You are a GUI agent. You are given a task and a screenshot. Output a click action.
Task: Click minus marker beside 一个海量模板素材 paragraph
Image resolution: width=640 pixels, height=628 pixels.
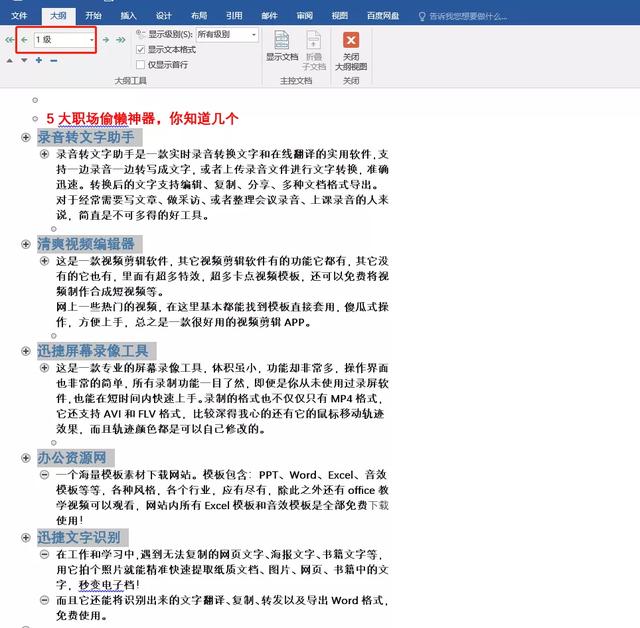click(44, 475)
